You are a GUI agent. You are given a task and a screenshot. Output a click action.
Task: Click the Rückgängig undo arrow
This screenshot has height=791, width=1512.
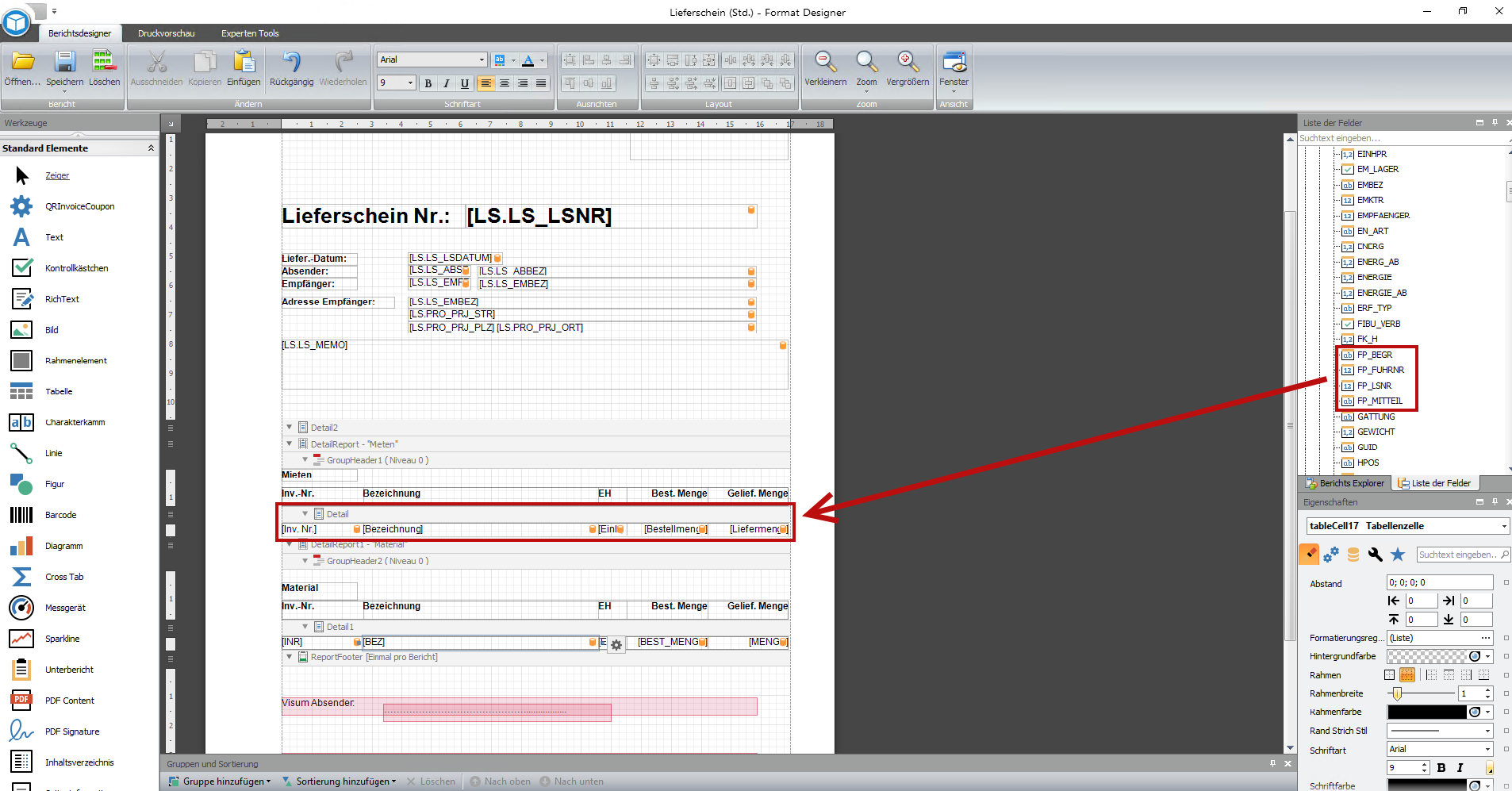(291, 63)
